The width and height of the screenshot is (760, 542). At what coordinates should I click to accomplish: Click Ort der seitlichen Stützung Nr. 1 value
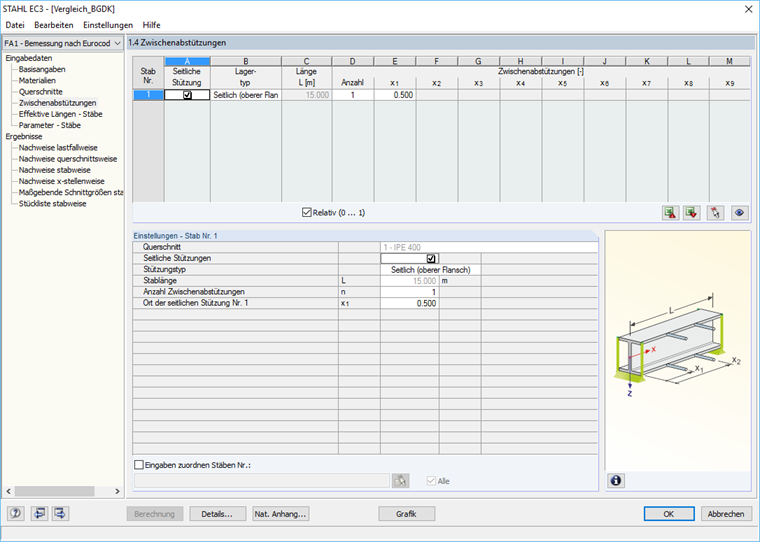click(410, 303)
